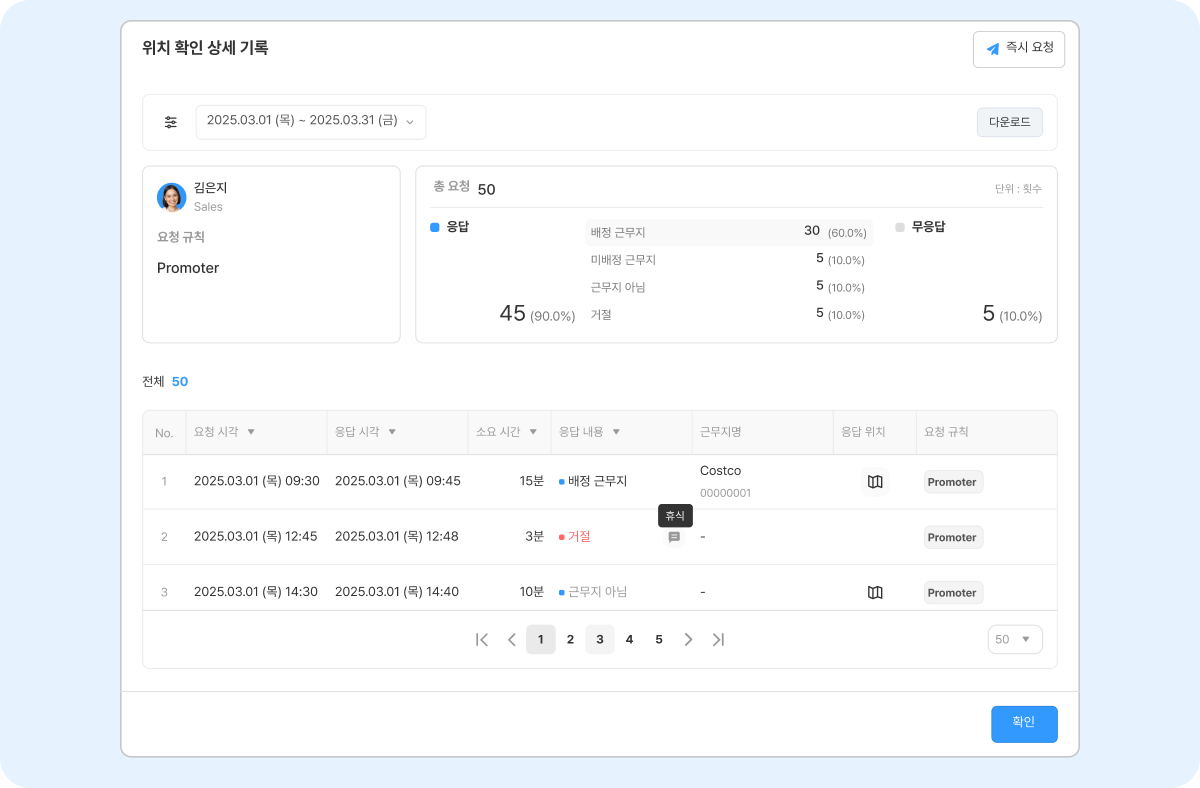
Task: Click the 전체 50 count label
Action: pos(165,381)
